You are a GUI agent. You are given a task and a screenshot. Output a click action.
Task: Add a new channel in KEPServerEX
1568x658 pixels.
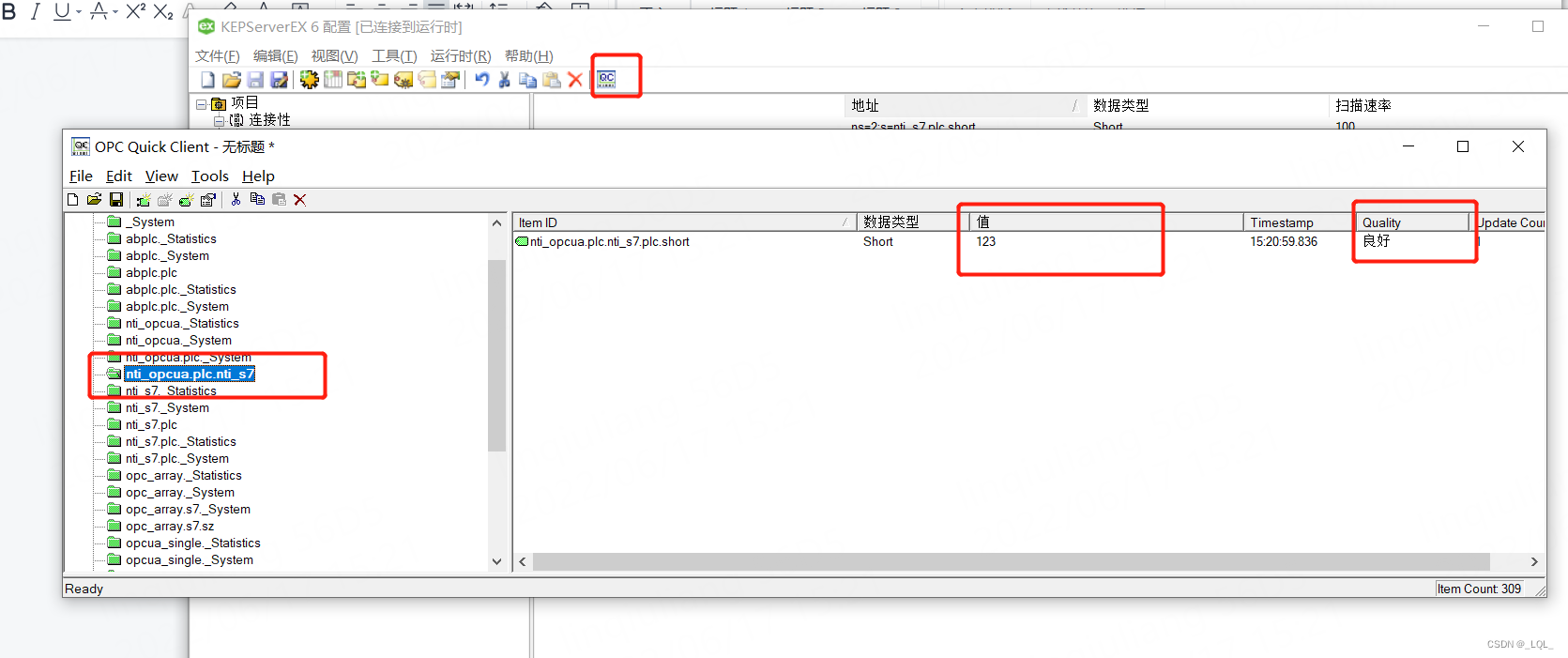point(309,80)
